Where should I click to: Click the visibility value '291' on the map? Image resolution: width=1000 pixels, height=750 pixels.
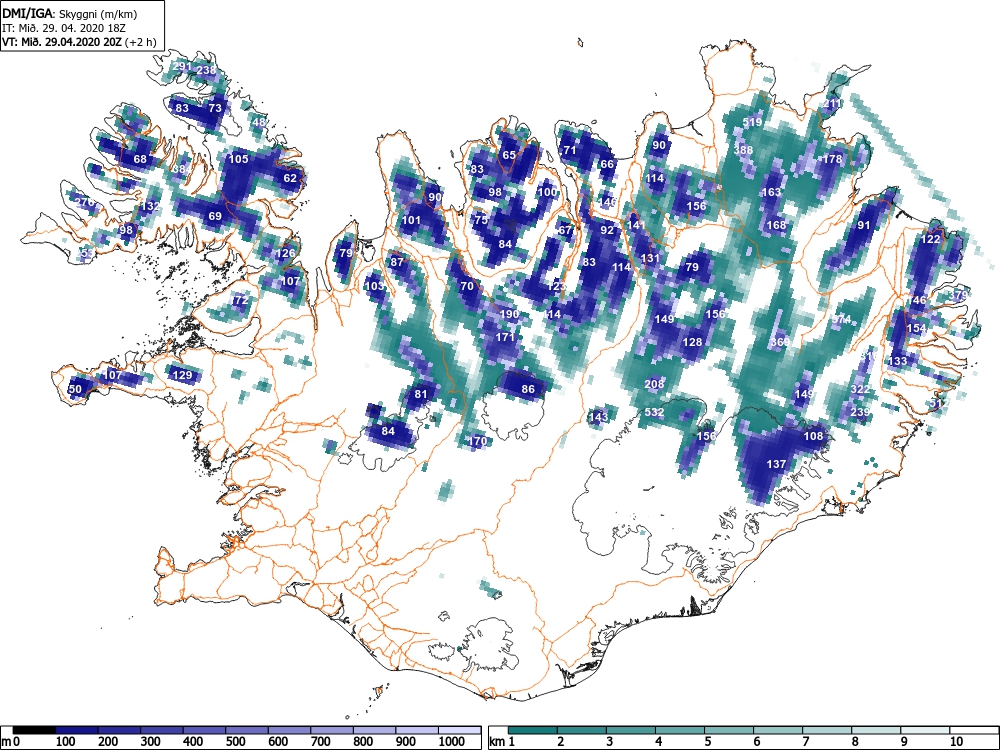[x=182, y=66]
